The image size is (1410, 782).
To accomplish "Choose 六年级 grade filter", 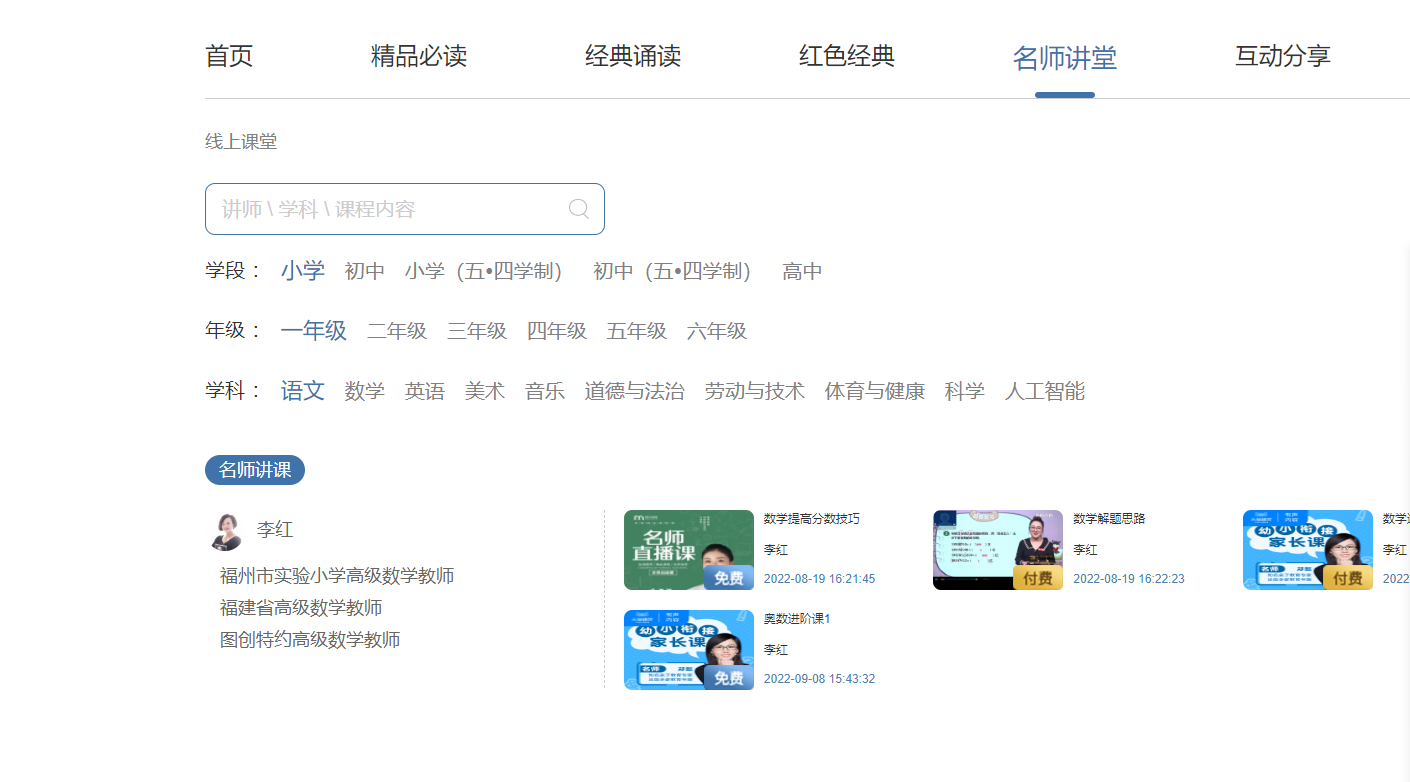I will coord(717,331).
